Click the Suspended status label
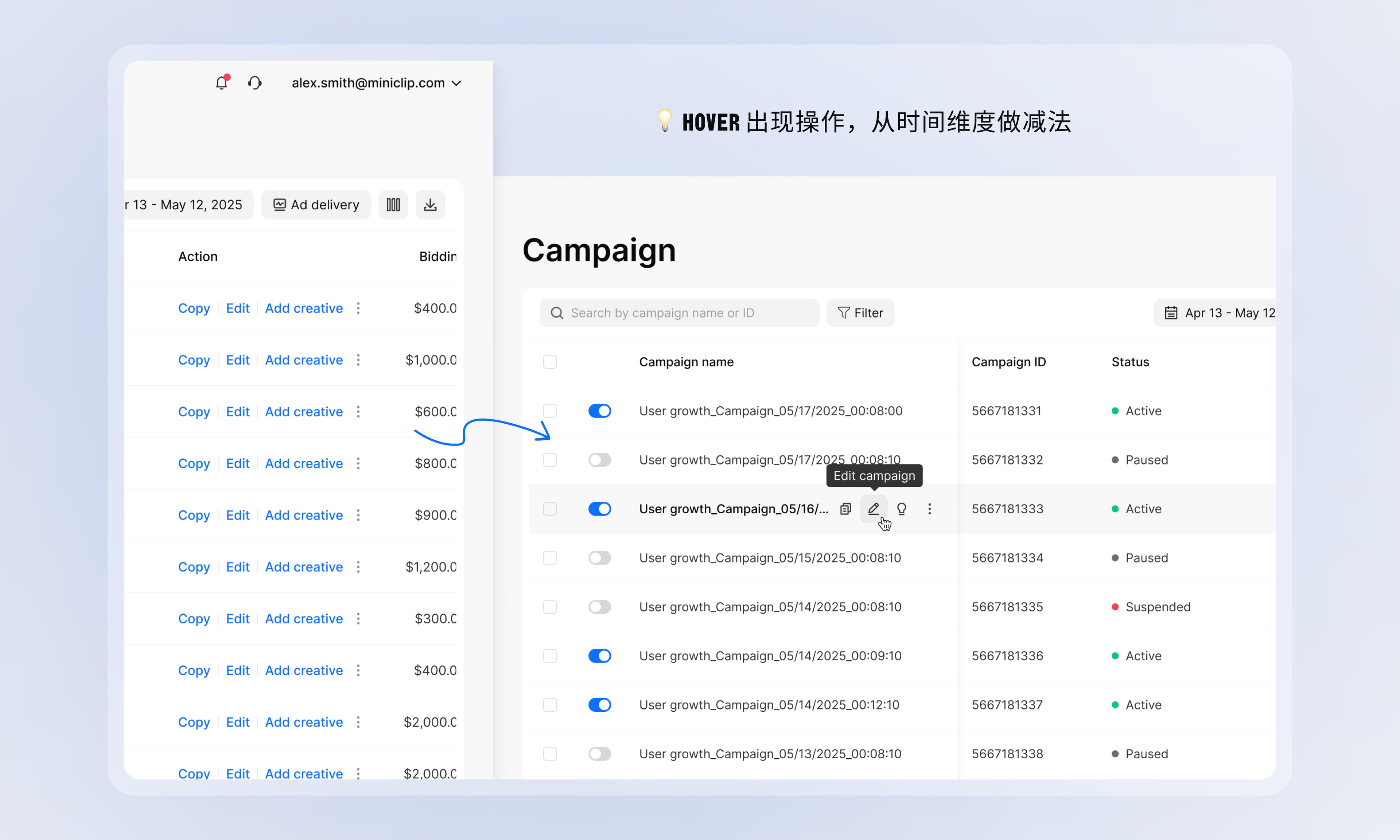Viewport: 1400px width, 840px height. (1158, 607)
